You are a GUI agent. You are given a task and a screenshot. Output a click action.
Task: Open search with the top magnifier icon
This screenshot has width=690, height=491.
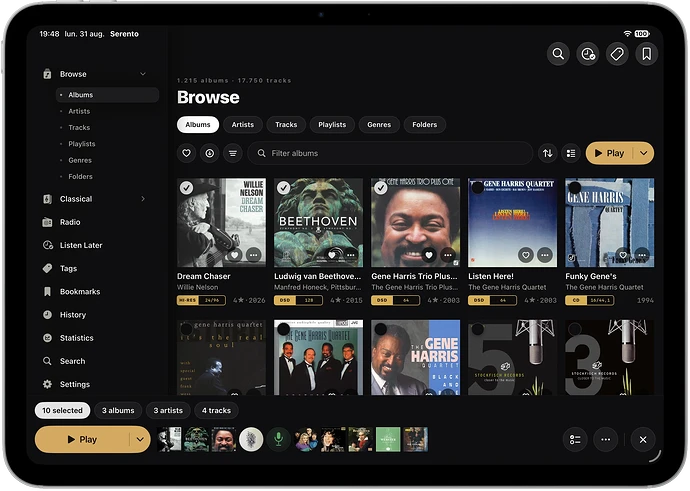pos(558,54)
